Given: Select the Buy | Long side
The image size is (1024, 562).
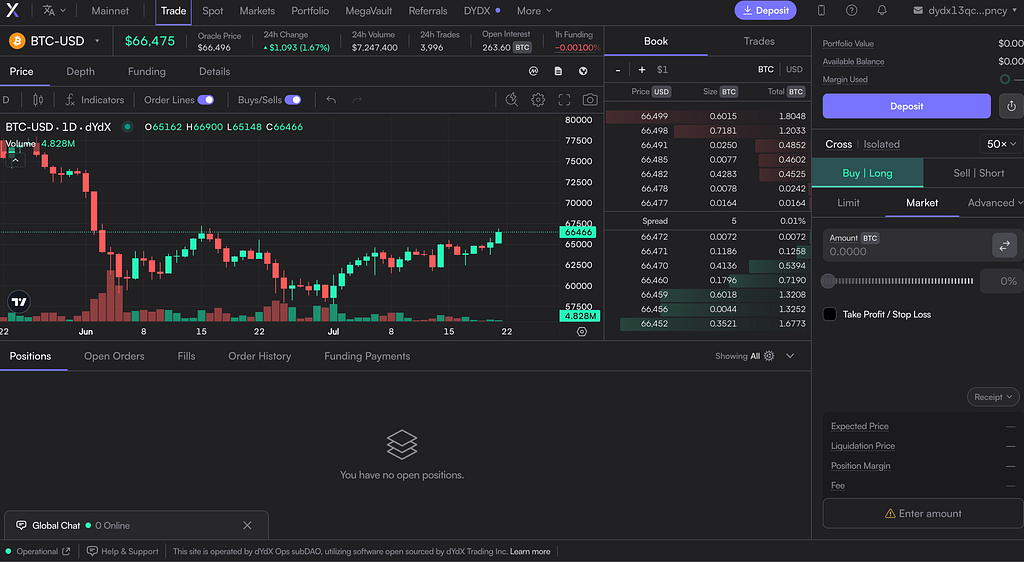Looking at the screenshot, I should pyautogui.click(x=867, y=173).
